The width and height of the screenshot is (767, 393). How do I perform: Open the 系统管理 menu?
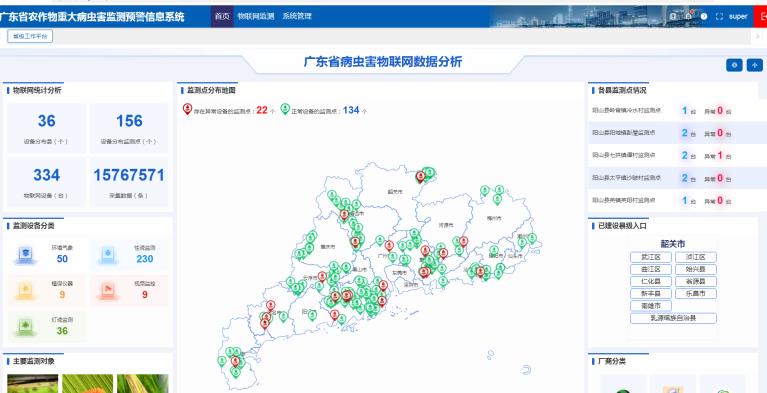pos(297,17)
